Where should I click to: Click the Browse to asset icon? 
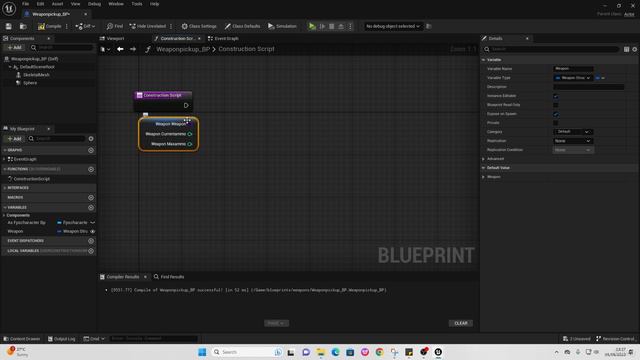pyautogui.click(x=23, y=26)
